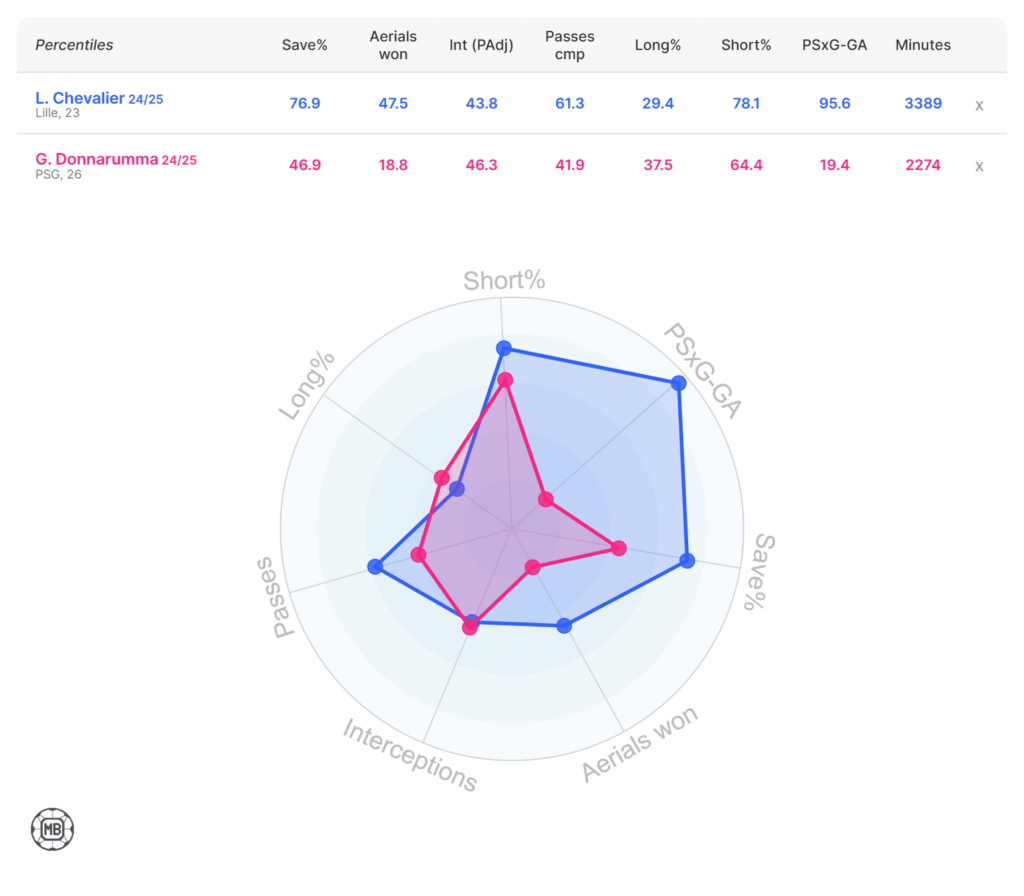Click the Passes cmp column header
The height and width of the screenshot is (896, 1024).
click(569, 45)
